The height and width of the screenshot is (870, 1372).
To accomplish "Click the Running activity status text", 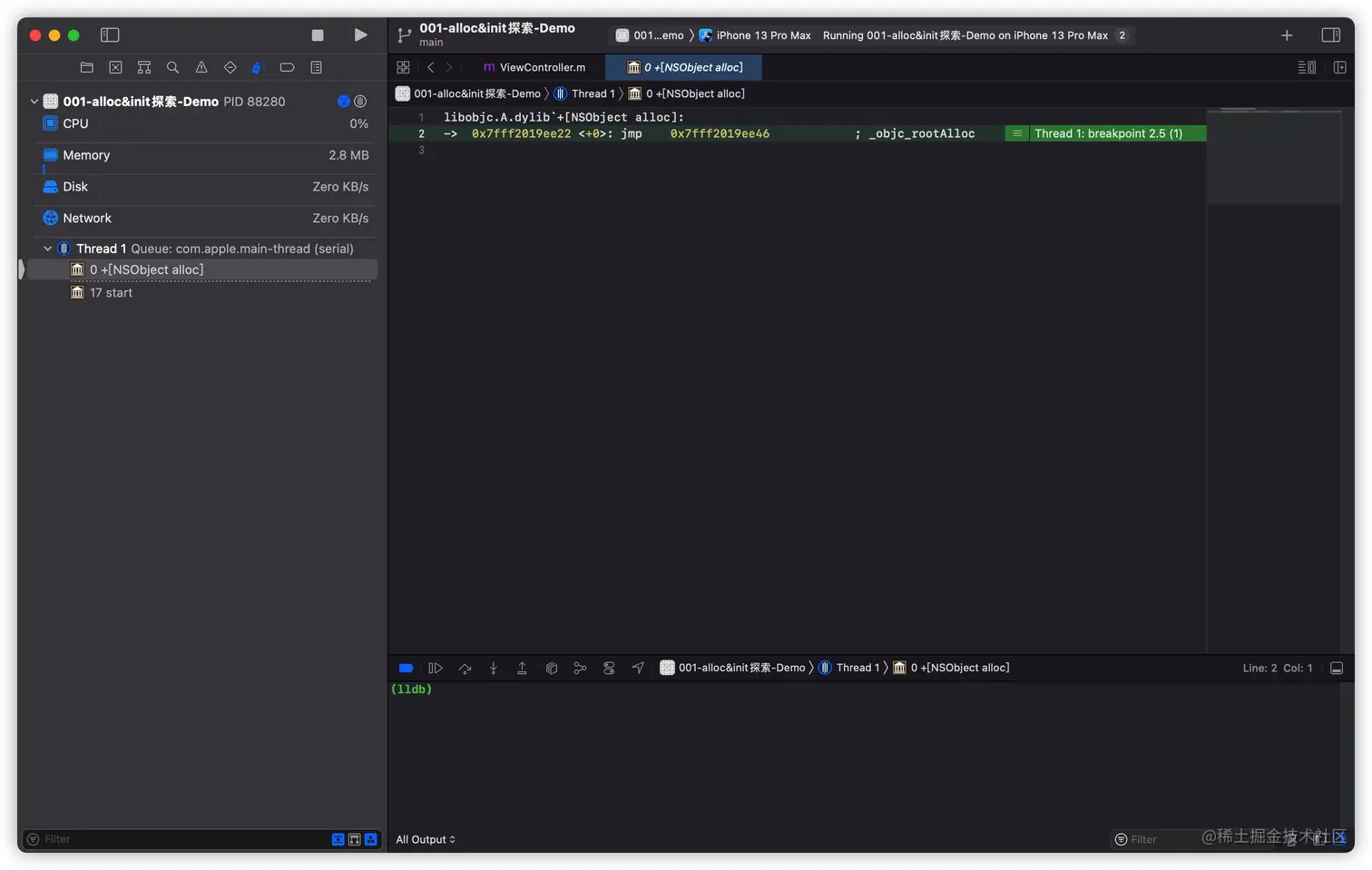I will point(965,35).
